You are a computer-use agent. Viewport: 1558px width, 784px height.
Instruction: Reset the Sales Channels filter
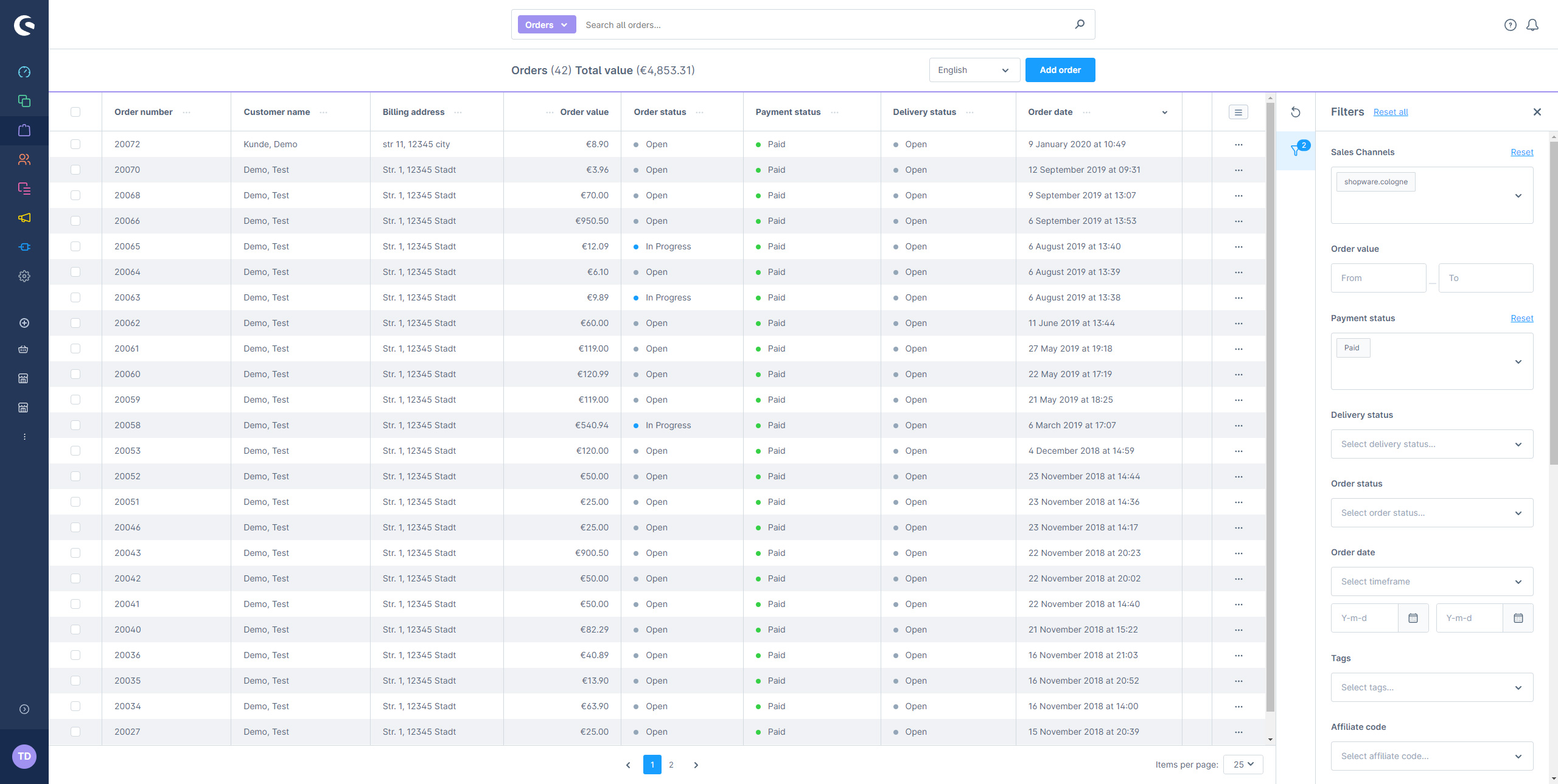[1521, 152]
